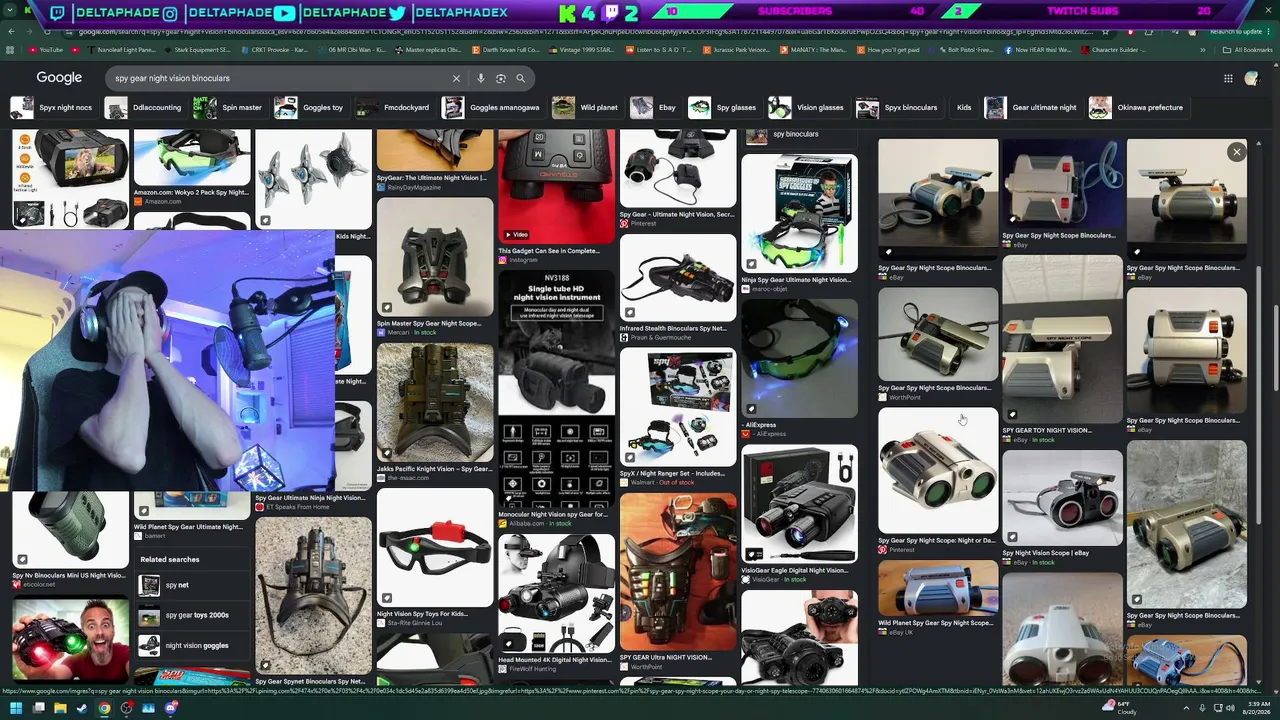1280x720 pixels.
Task: Open the weather widget showing Cloudy
Action: pos(1120,708)
